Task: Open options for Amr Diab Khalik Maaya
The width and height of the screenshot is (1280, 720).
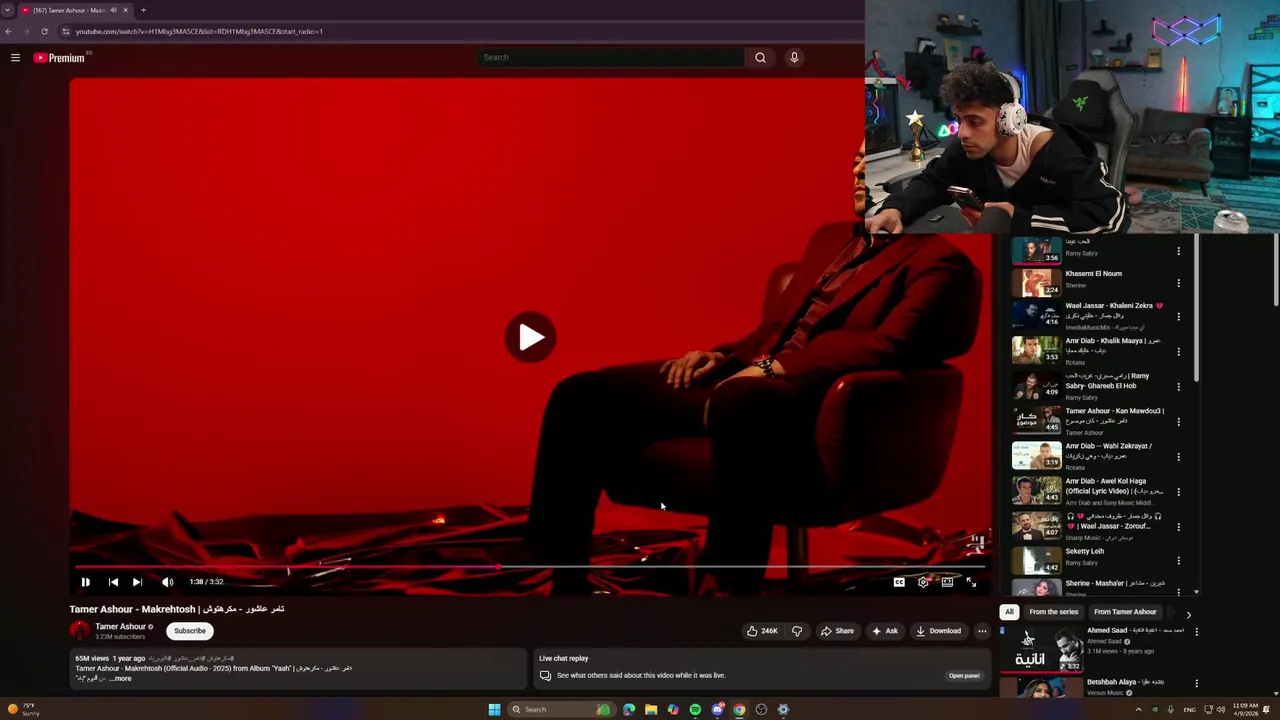Action: click(x=1179, y=352)
